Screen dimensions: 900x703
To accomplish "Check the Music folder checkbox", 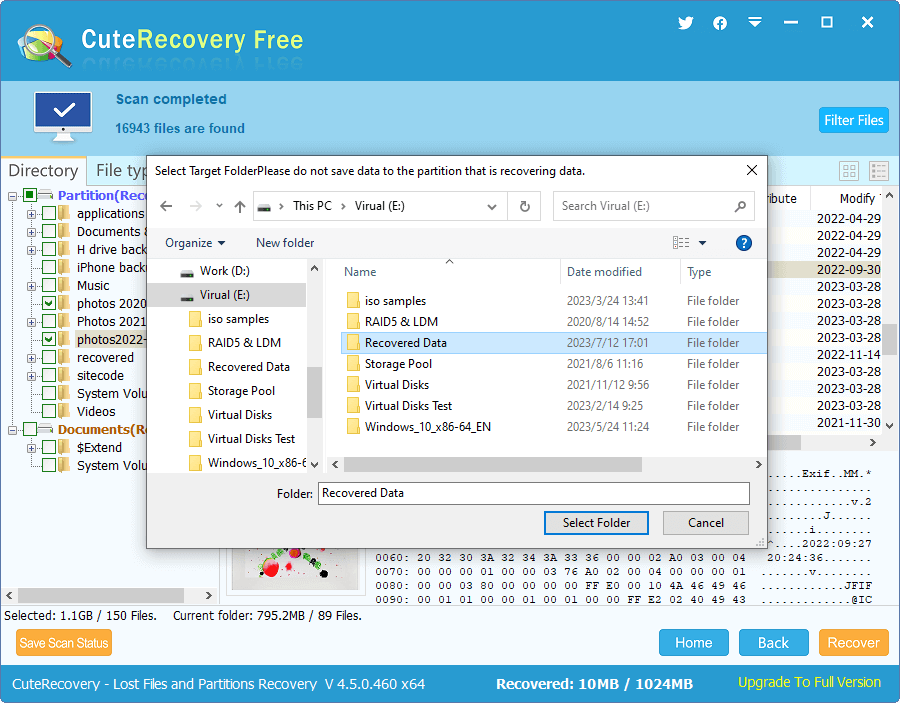I will (x=49, y=286).
